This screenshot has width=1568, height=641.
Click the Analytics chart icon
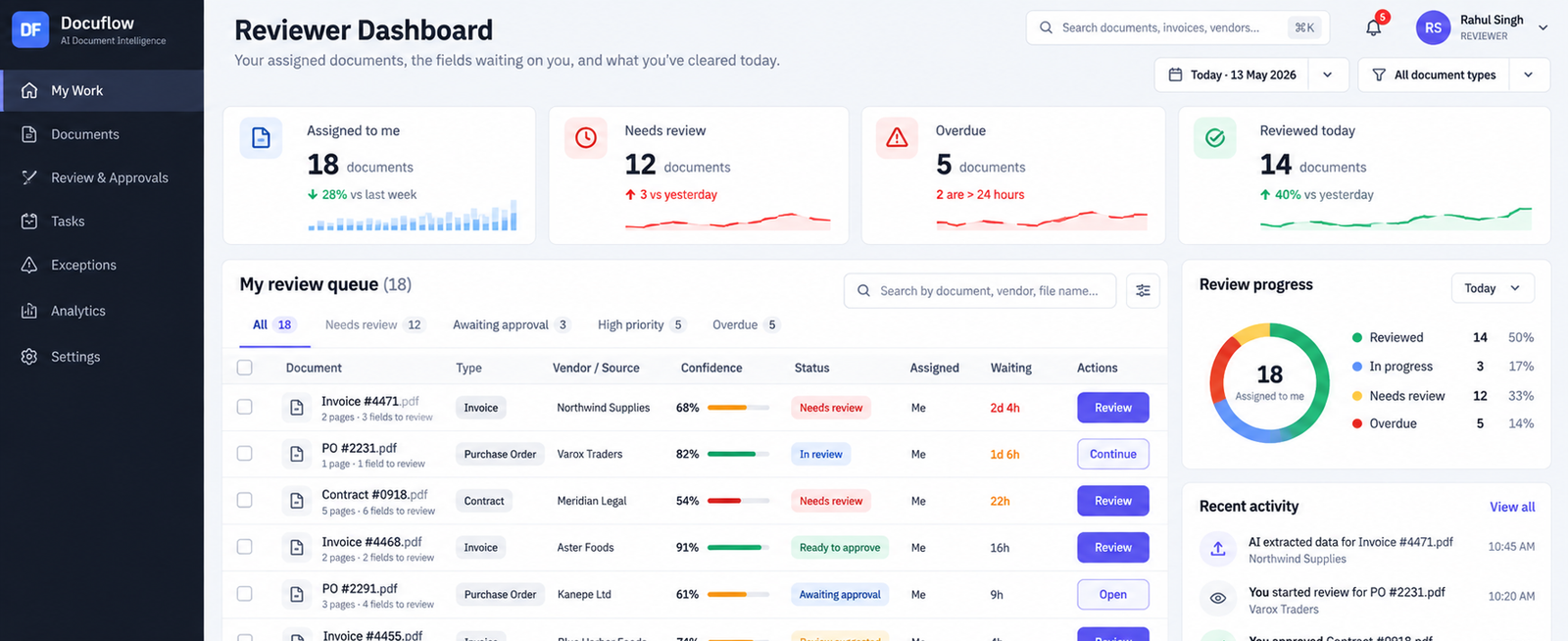point(29,311)
